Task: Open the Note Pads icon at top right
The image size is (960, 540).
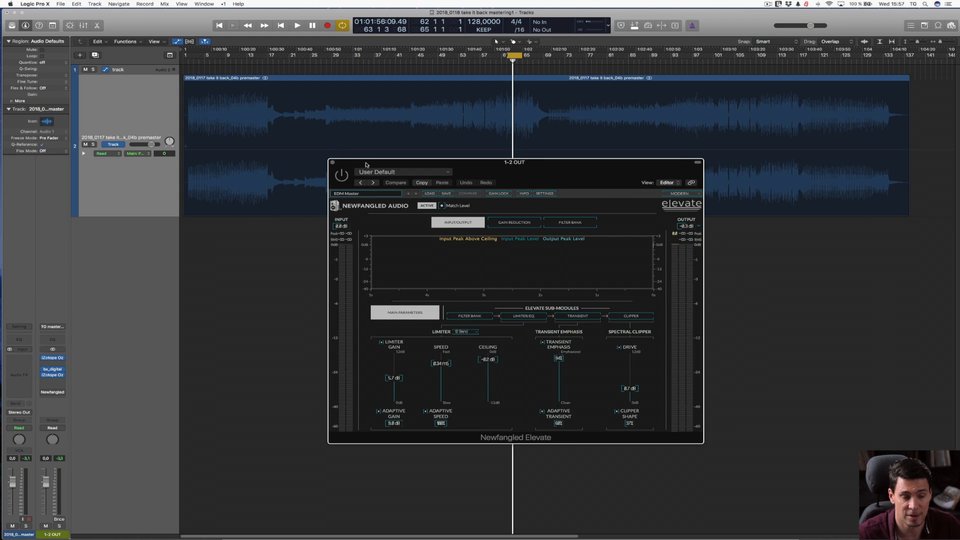Action: [x=924, y=26]
